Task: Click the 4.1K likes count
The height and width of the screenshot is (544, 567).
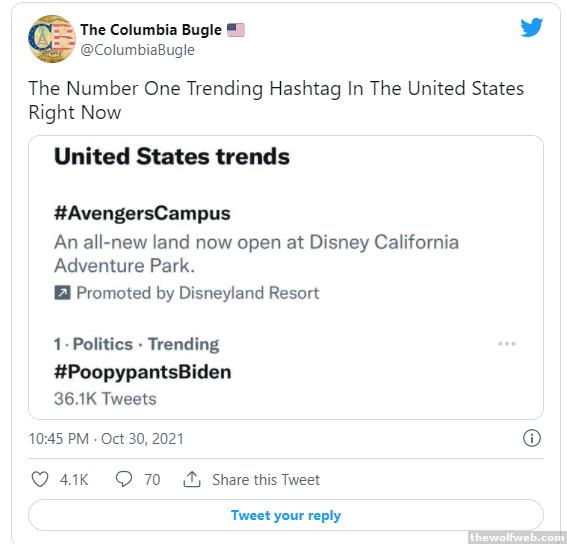Action: pos(74,480)
